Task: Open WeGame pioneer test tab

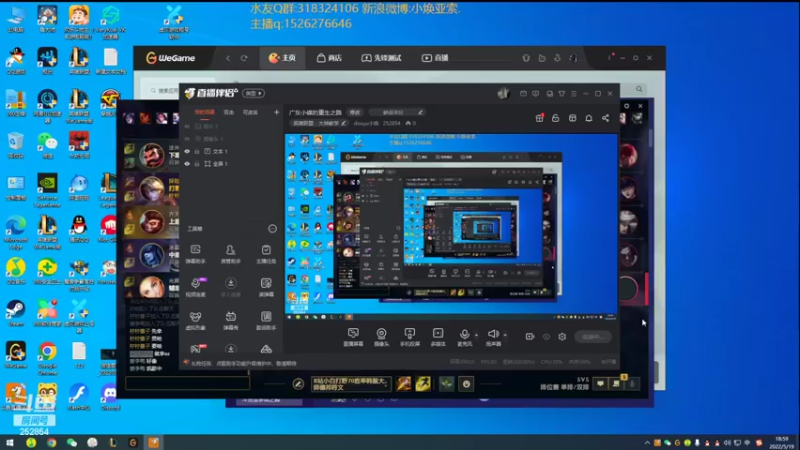Action: point(381,58)
